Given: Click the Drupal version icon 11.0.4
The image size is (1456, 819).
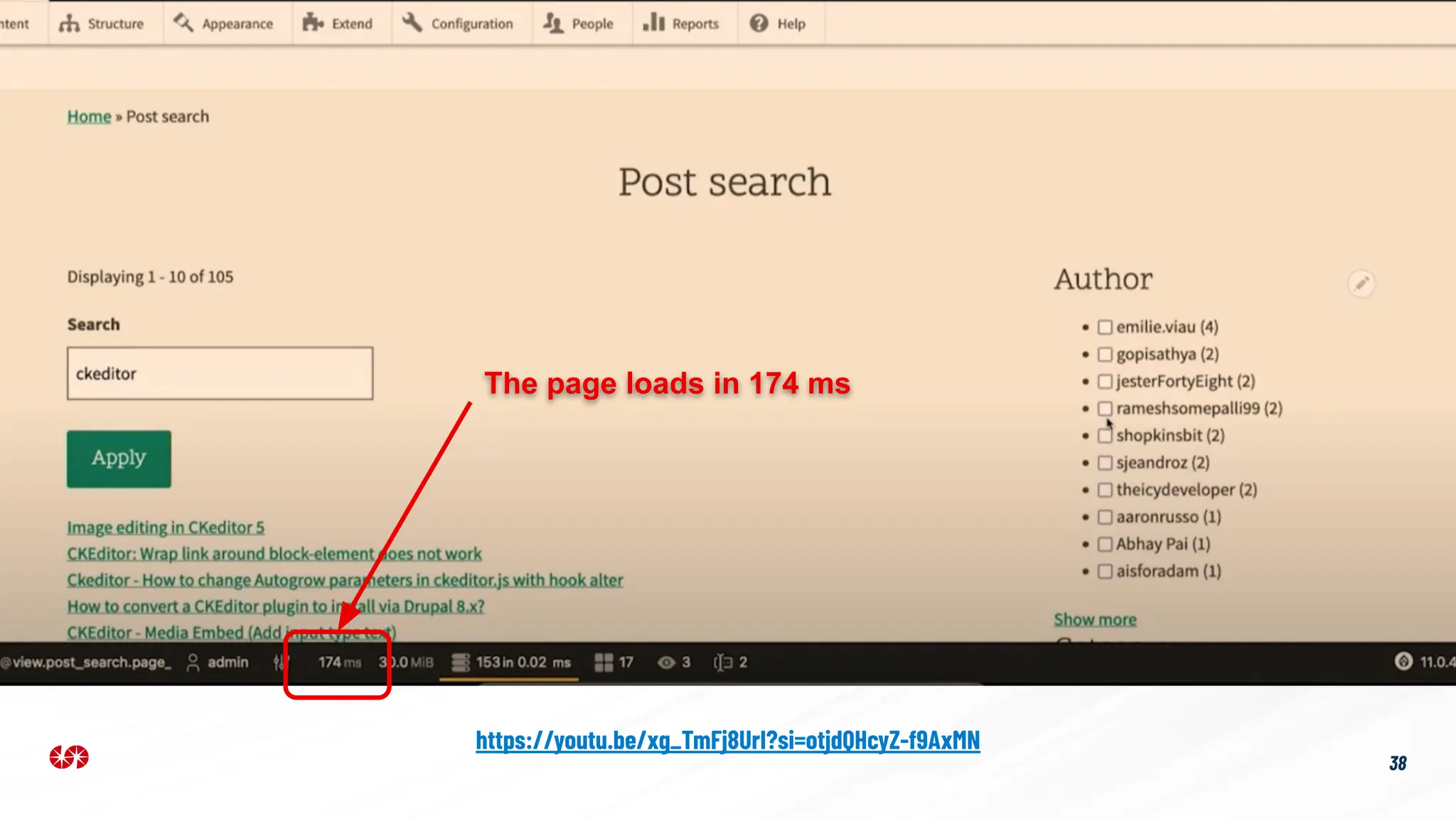Looking at the screenshot, I should point(1403,662).
